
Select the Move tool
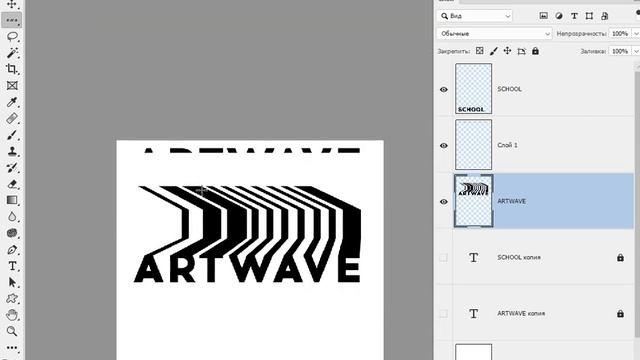coord(12,4)
